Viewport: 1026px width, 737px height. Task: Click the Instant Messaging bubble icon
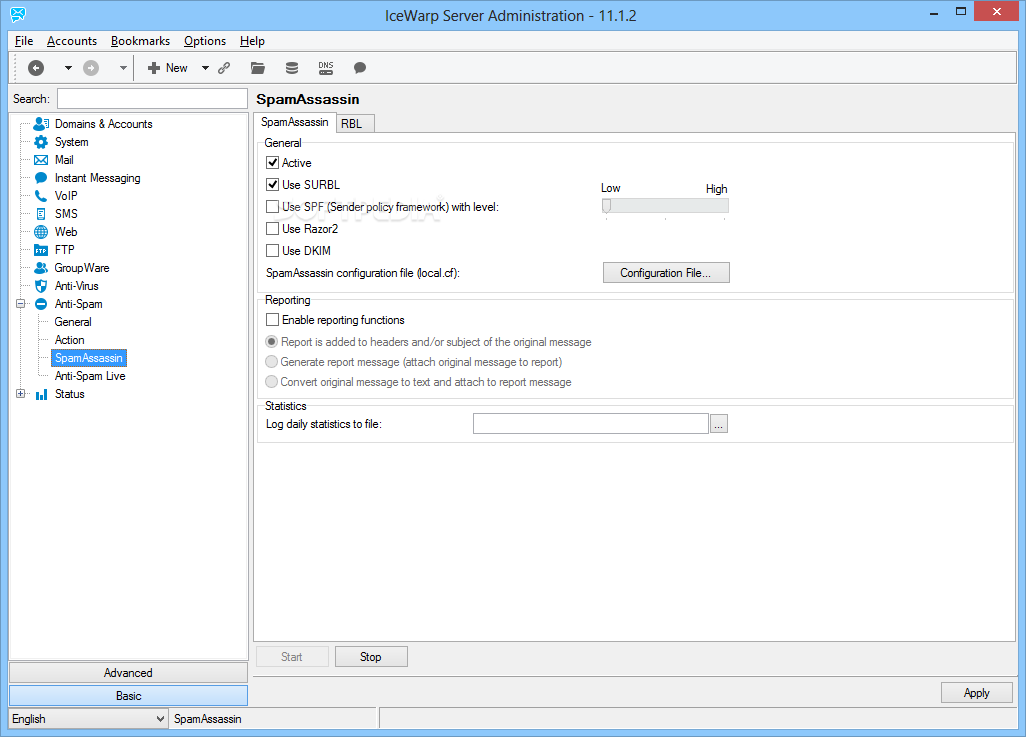coord(41,178)
